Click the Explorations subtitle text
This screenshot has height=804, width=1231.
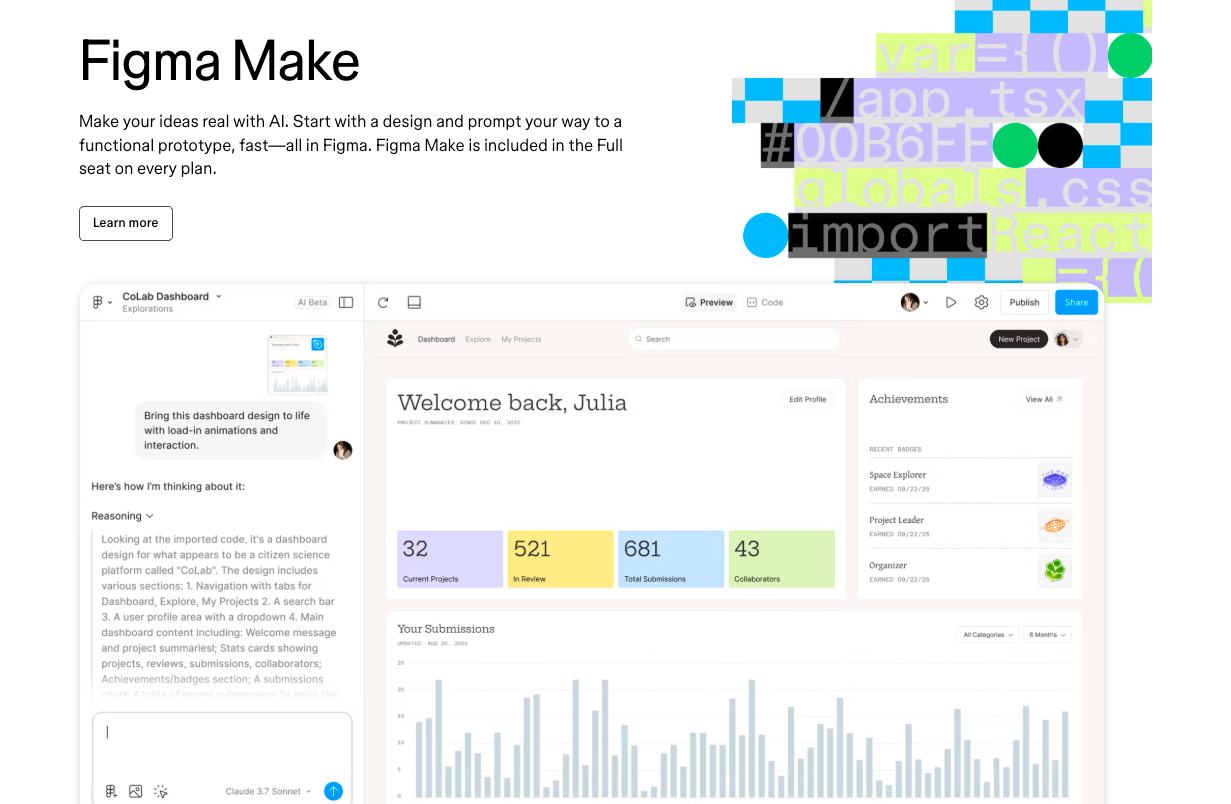click(x=147, y=309)
